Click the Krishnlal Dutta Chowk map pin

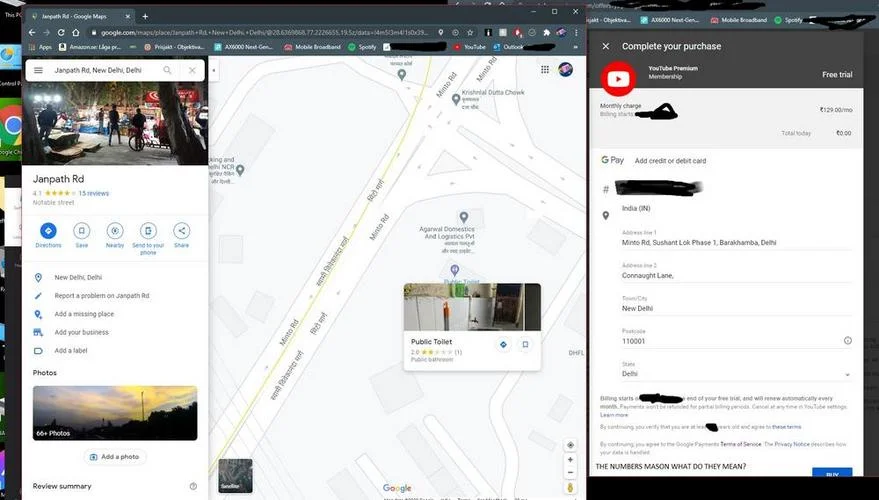click(456, 100)
